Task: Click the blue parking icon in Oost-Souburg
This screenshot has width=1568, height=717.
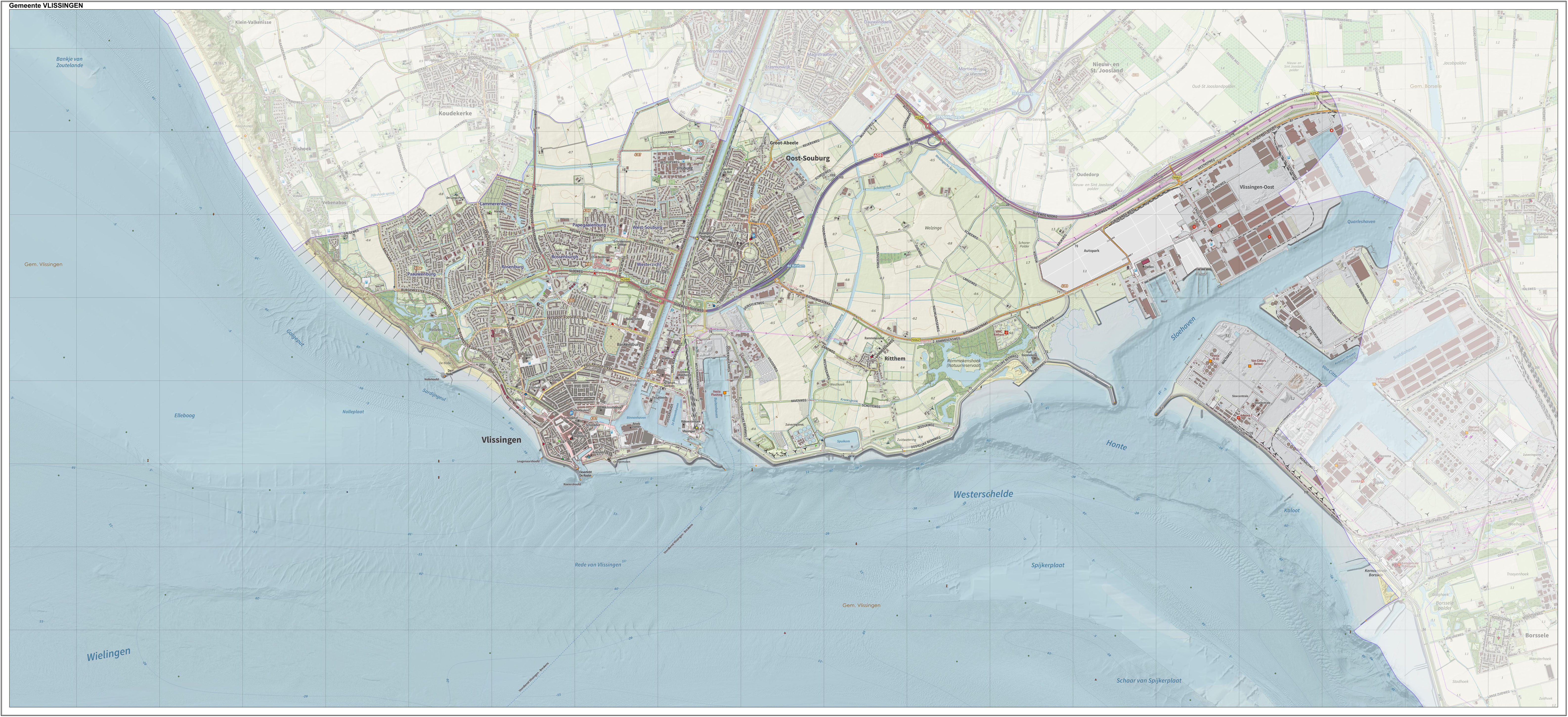Action: 754,236
